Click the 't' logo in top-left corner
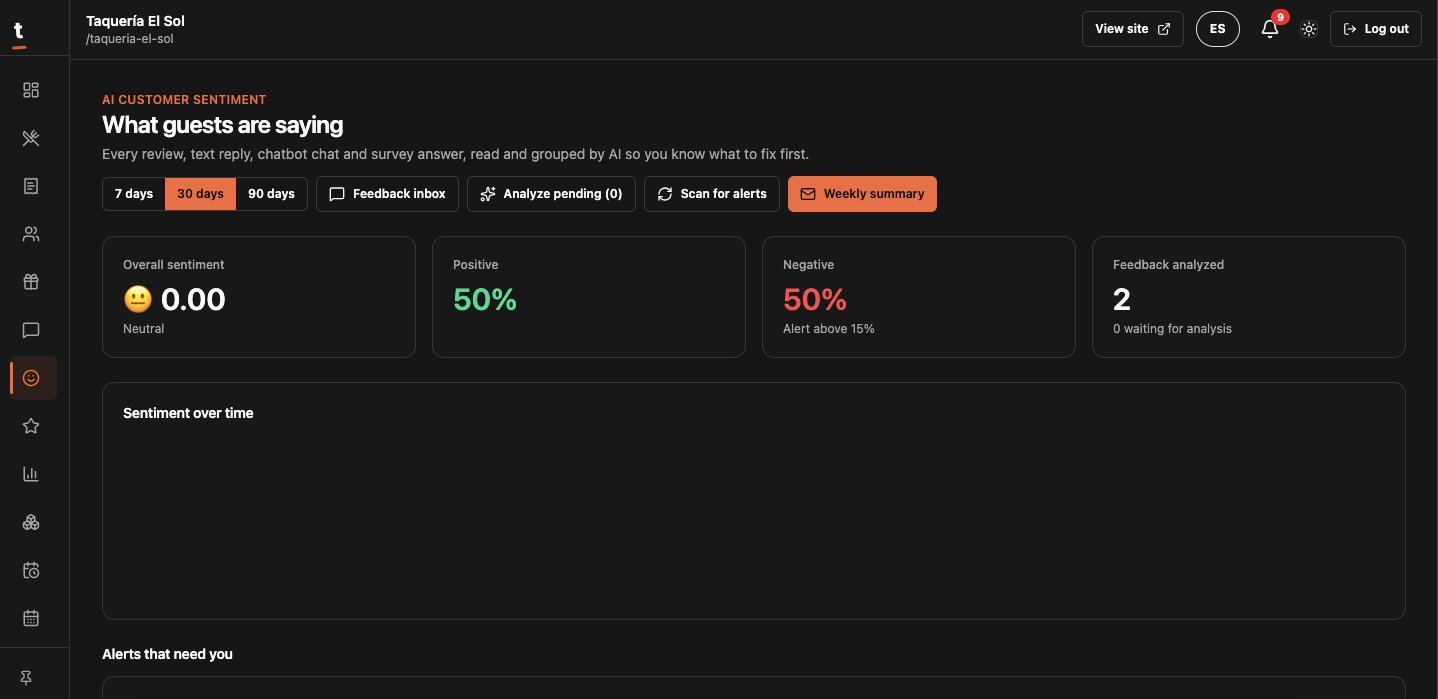Viewport: 1438px width, 699px height. 19,33
